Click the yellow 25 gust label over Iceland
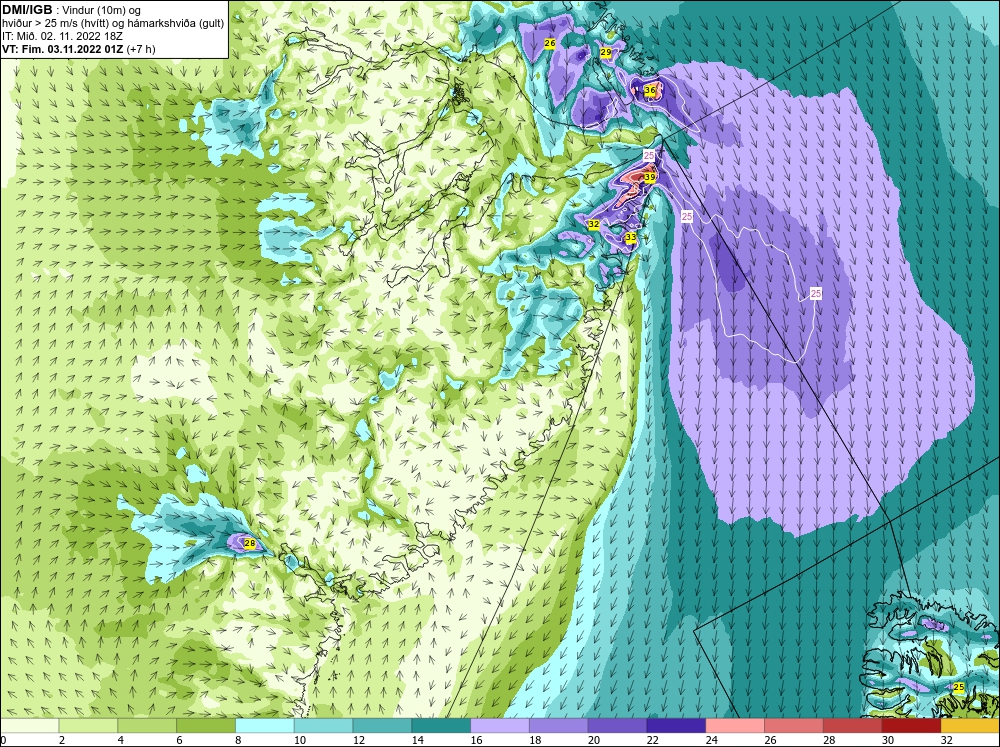Viewport: 1000px width, 747px height. [959, 687]
